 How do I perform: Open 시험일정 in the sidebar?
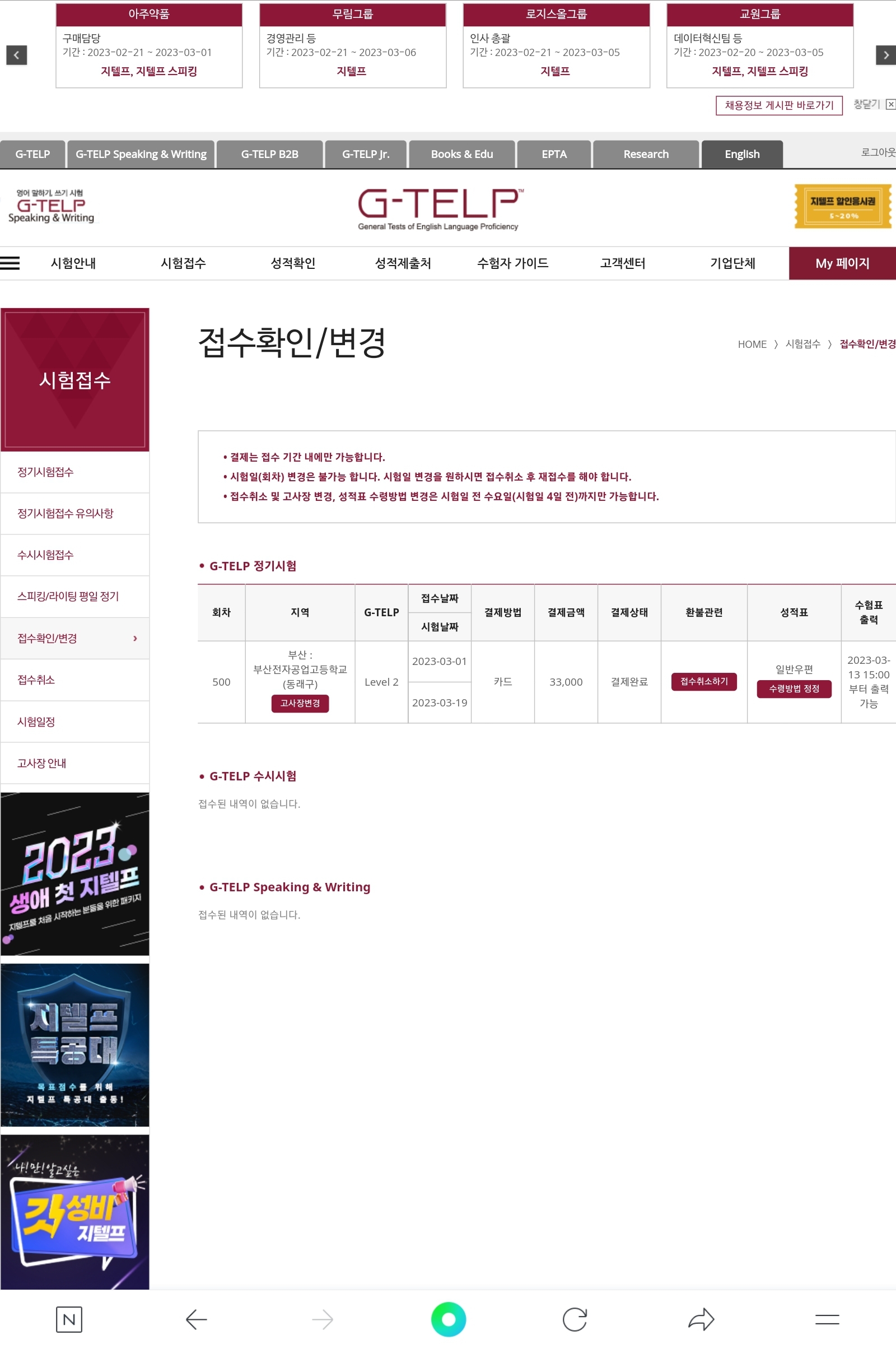point(75,722)
